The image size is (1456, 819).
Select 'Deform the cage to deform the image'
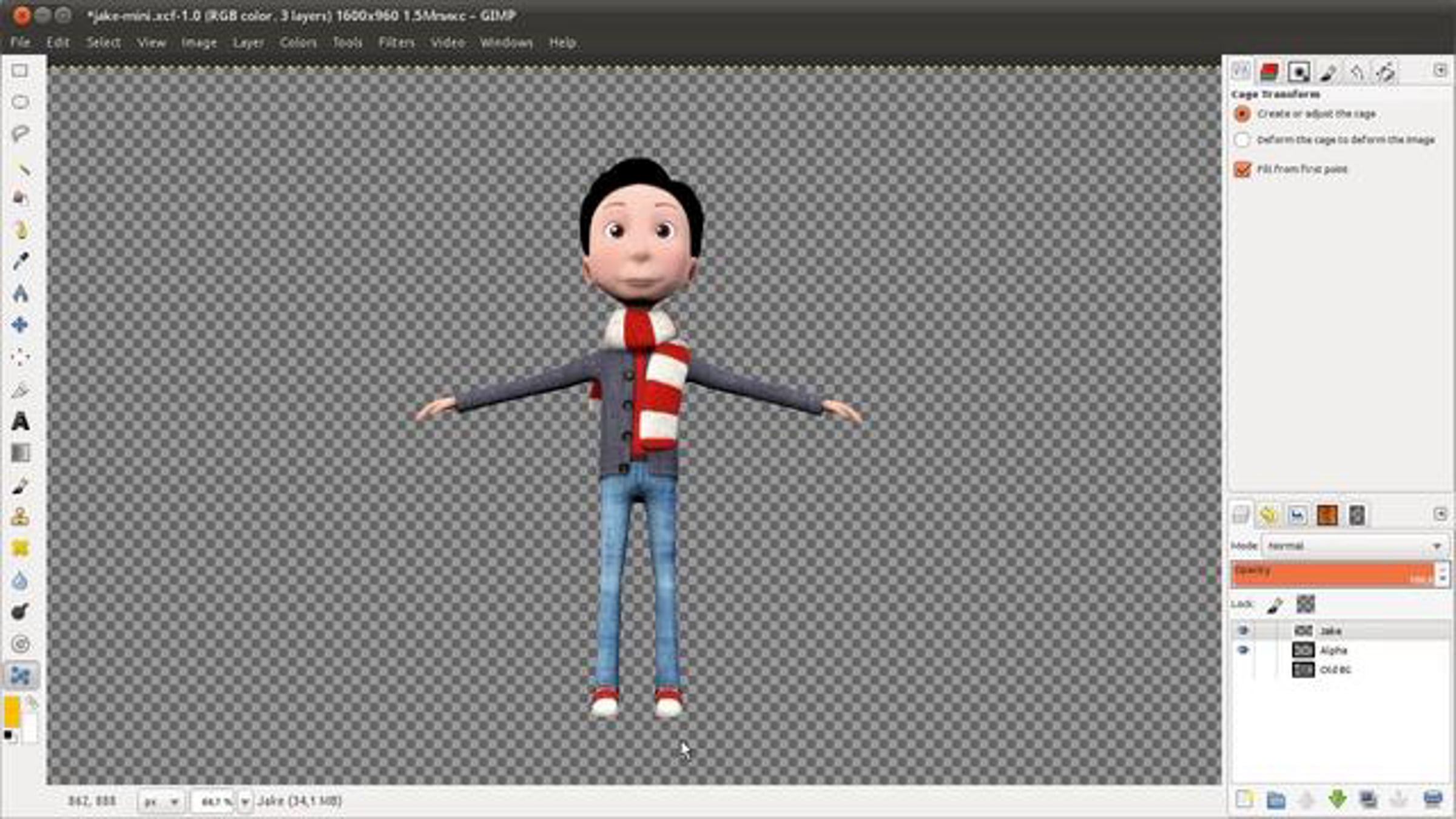tap(1242, 140)
